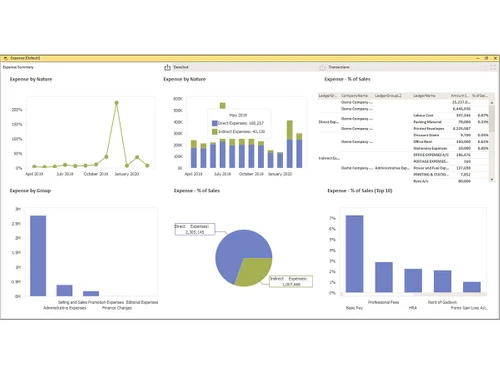Click the Finance Charges axis label
Image resolution: width=500 pixels, height=375 pixels.
click(117, 308)
